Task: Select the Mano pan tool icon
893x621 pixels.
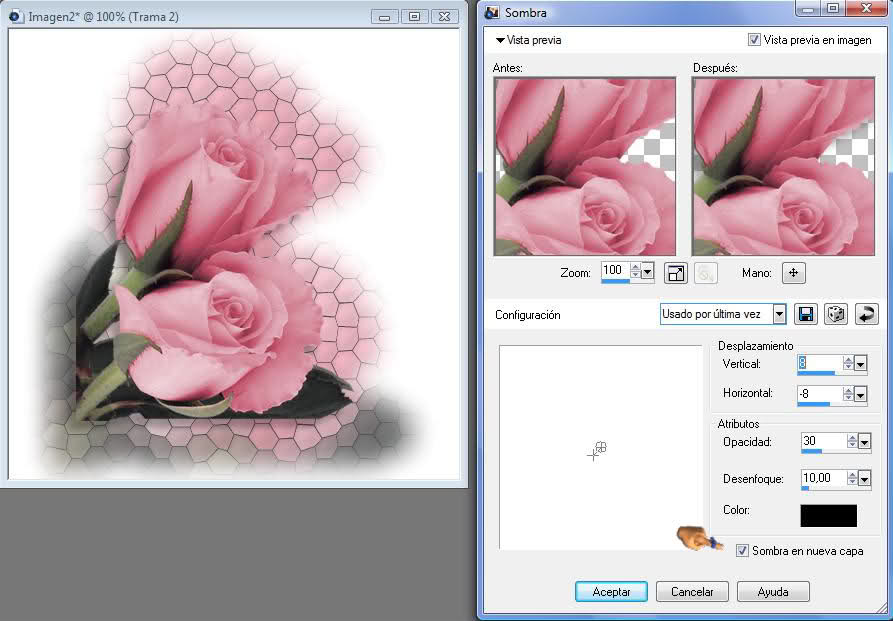Action: point(793,273)
